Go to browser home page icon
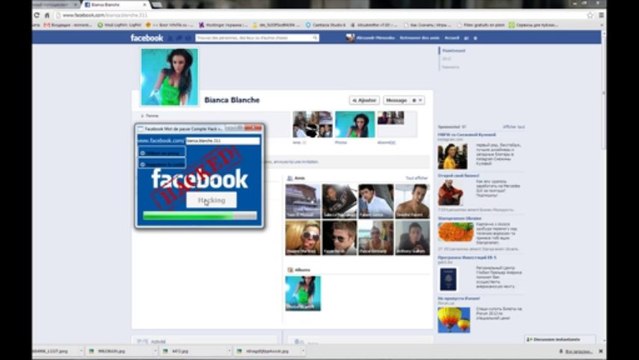The image size is (639, 360). click(x=47, y=15)
